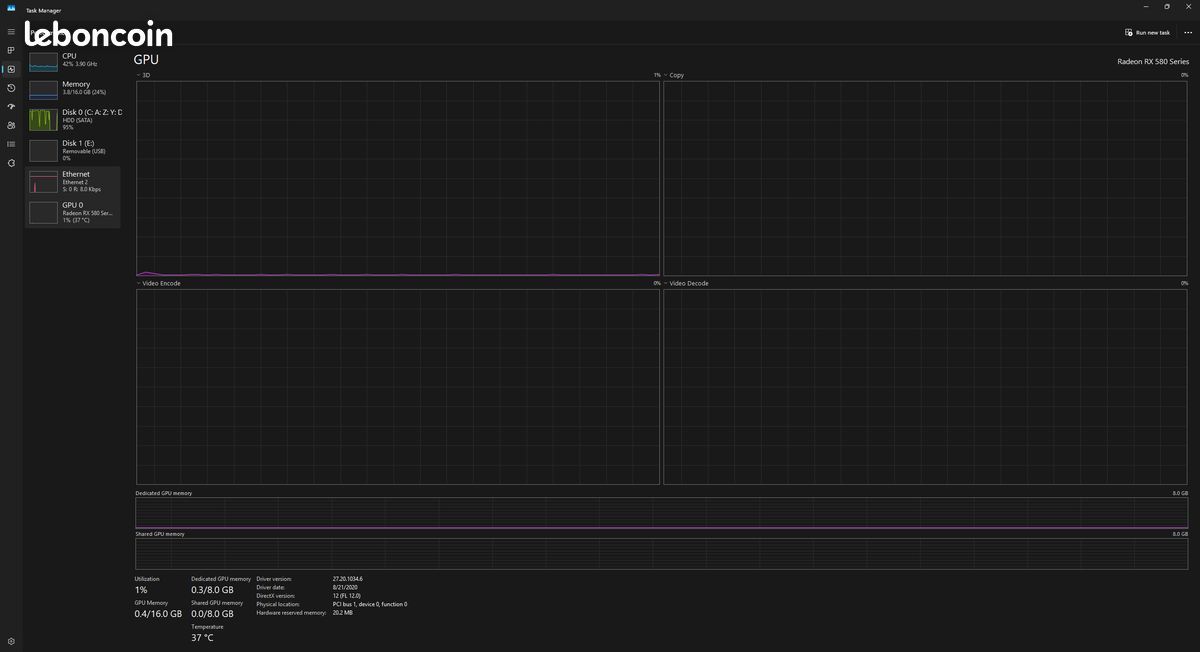Minimize the Task Manager window

click(x=1145, y=7)
